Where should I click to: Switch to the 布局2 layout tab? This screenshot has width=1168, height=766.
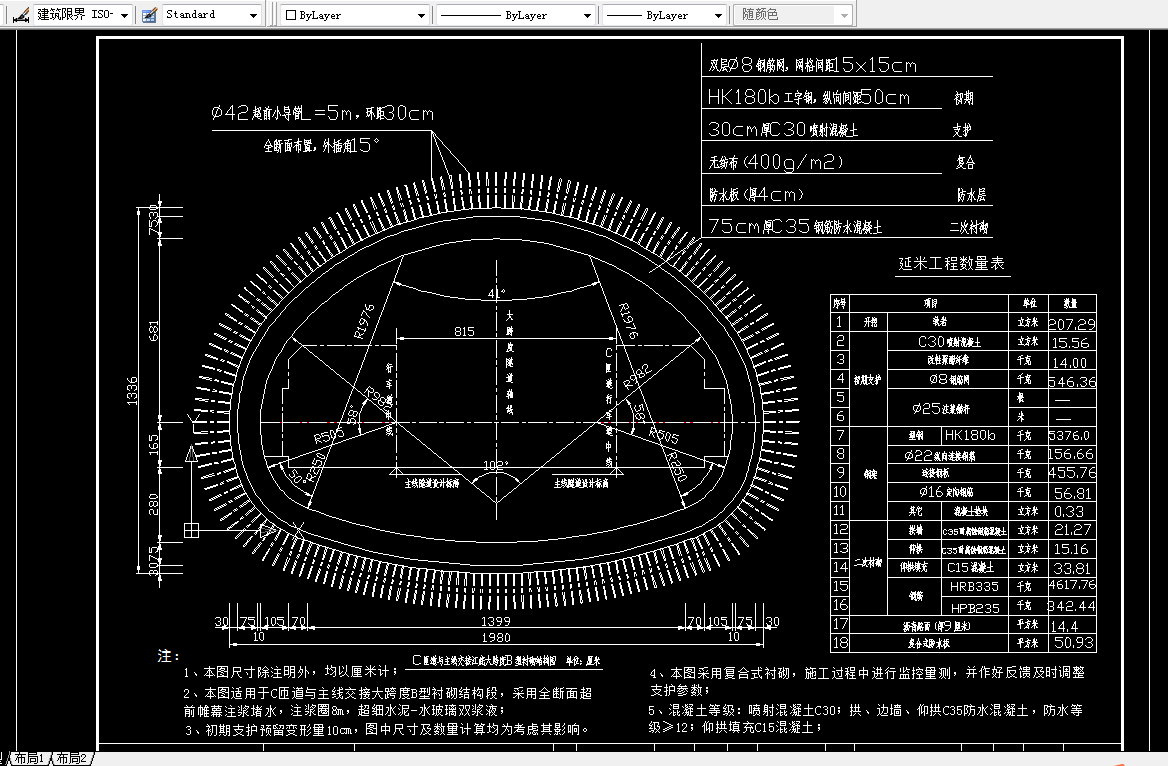click(72, 759)
